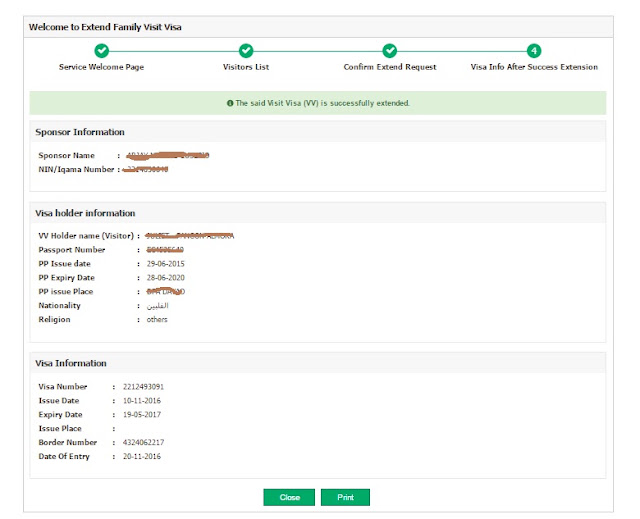This screenshot has height=519, width=640.
Task: Click the Visa Information section header
Action: pyautogui.click(x=318, y=363)
